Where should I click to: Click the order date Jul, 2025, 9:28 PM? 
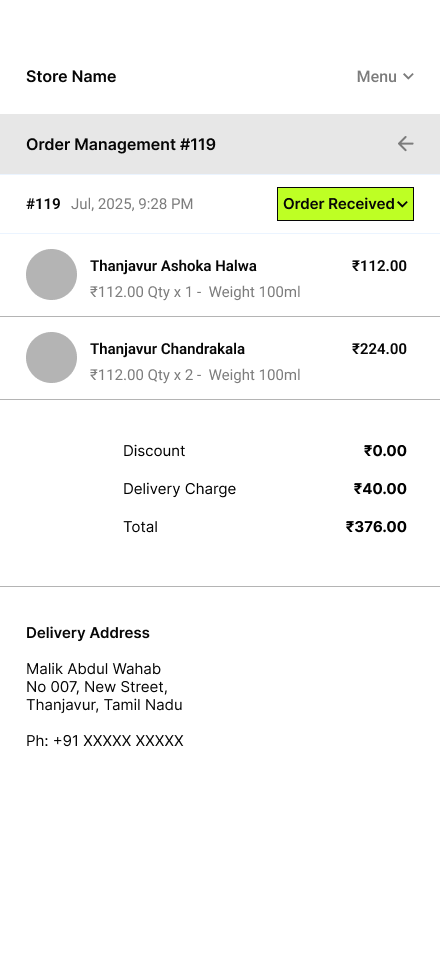[132, 204]
